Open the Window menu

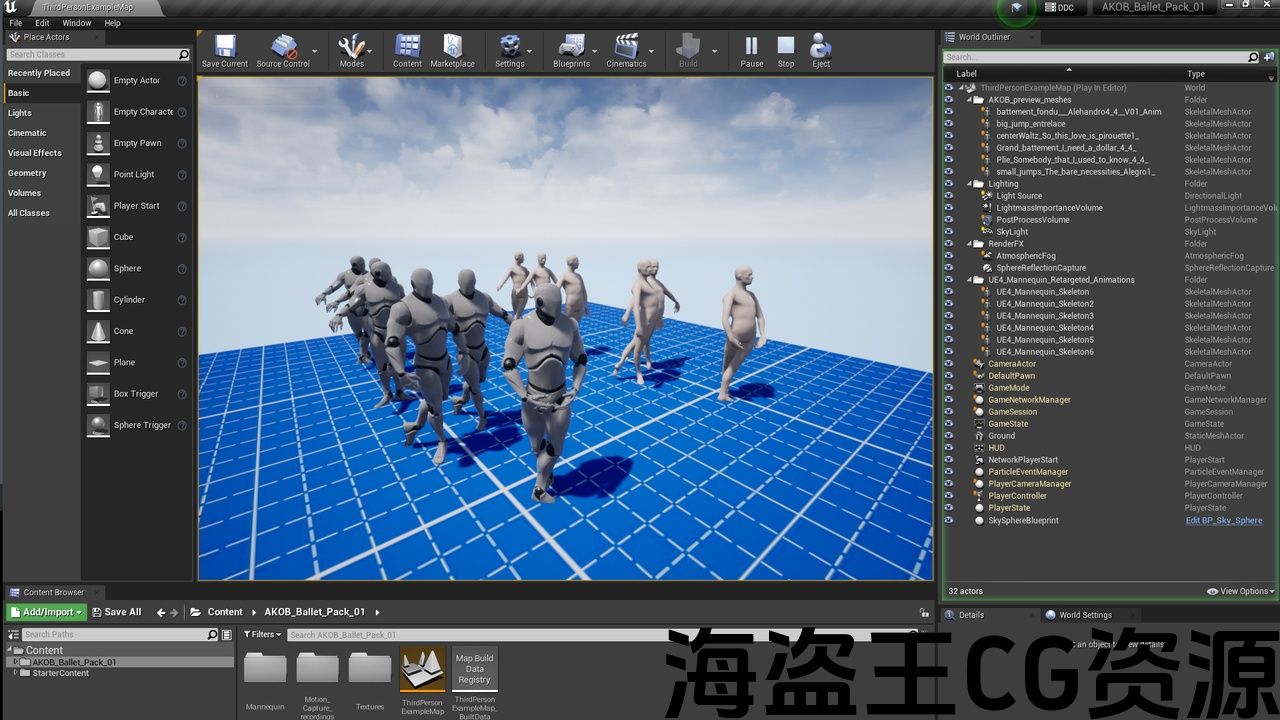[77, 23]
